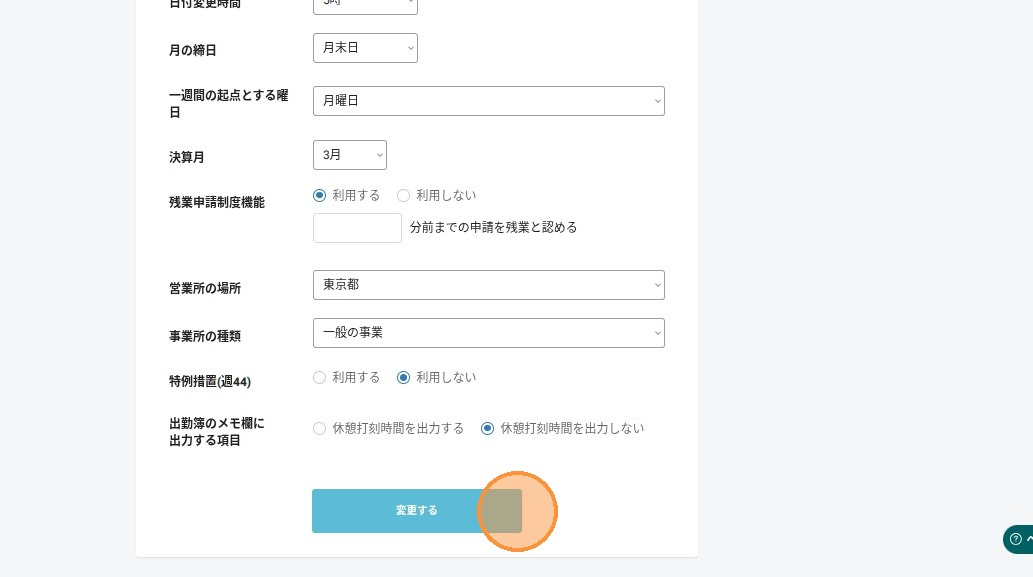This screenshot has height=577, width=1033.
Task: Click the 変更する submit button
Action: coord(417,510)
